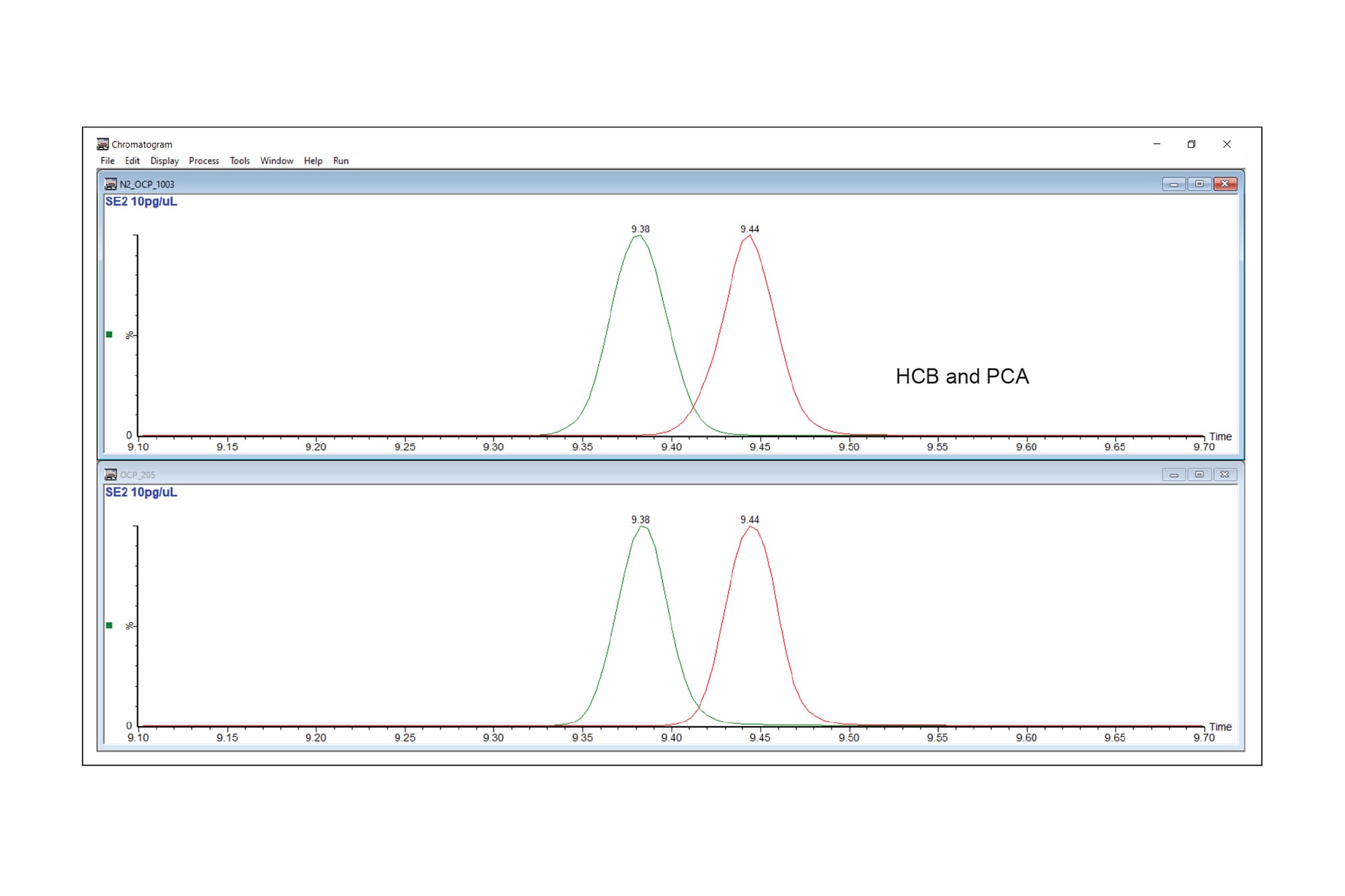Open the Edit menu
Viewport: 1345px width, 896px height.
(132, 161)
